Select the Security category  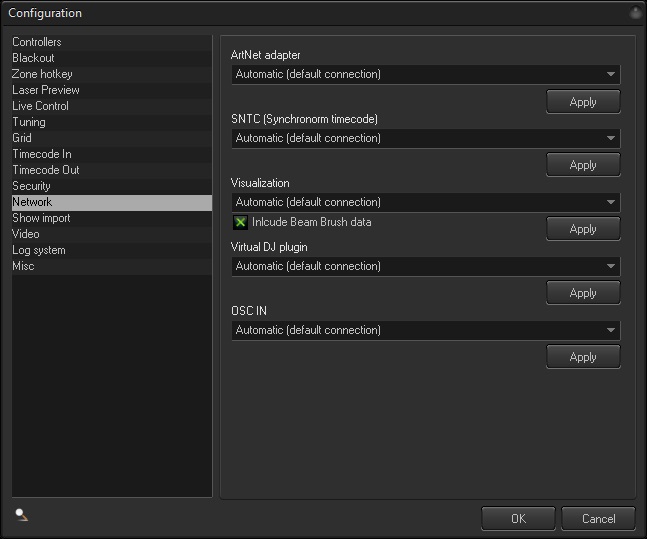32,186
